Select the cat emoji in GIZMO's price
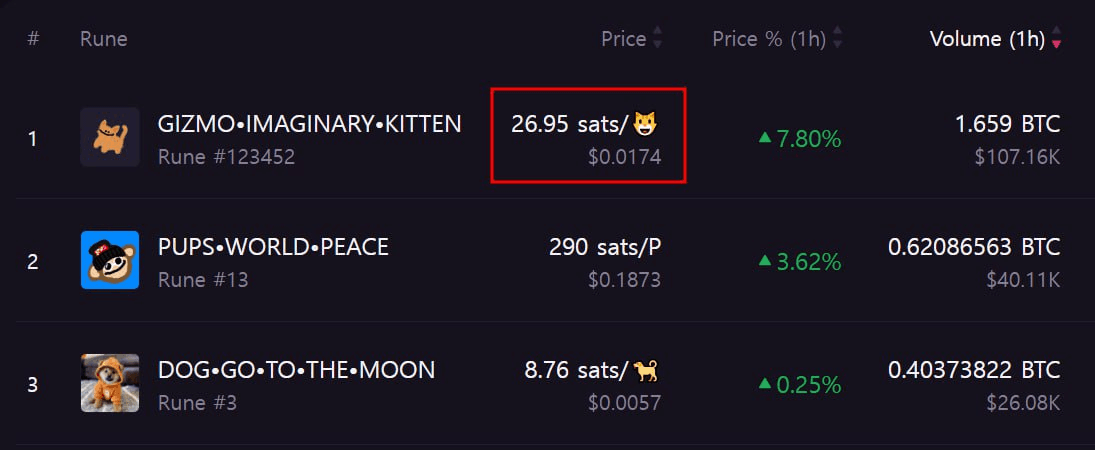The image size is (1095, 450). pyautogui.click(x=646, y=124)
